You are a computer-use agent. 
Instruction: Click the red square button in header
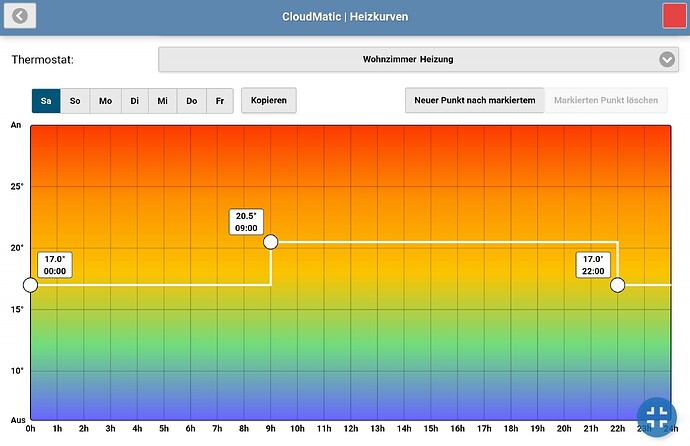[x=674, y=17]
